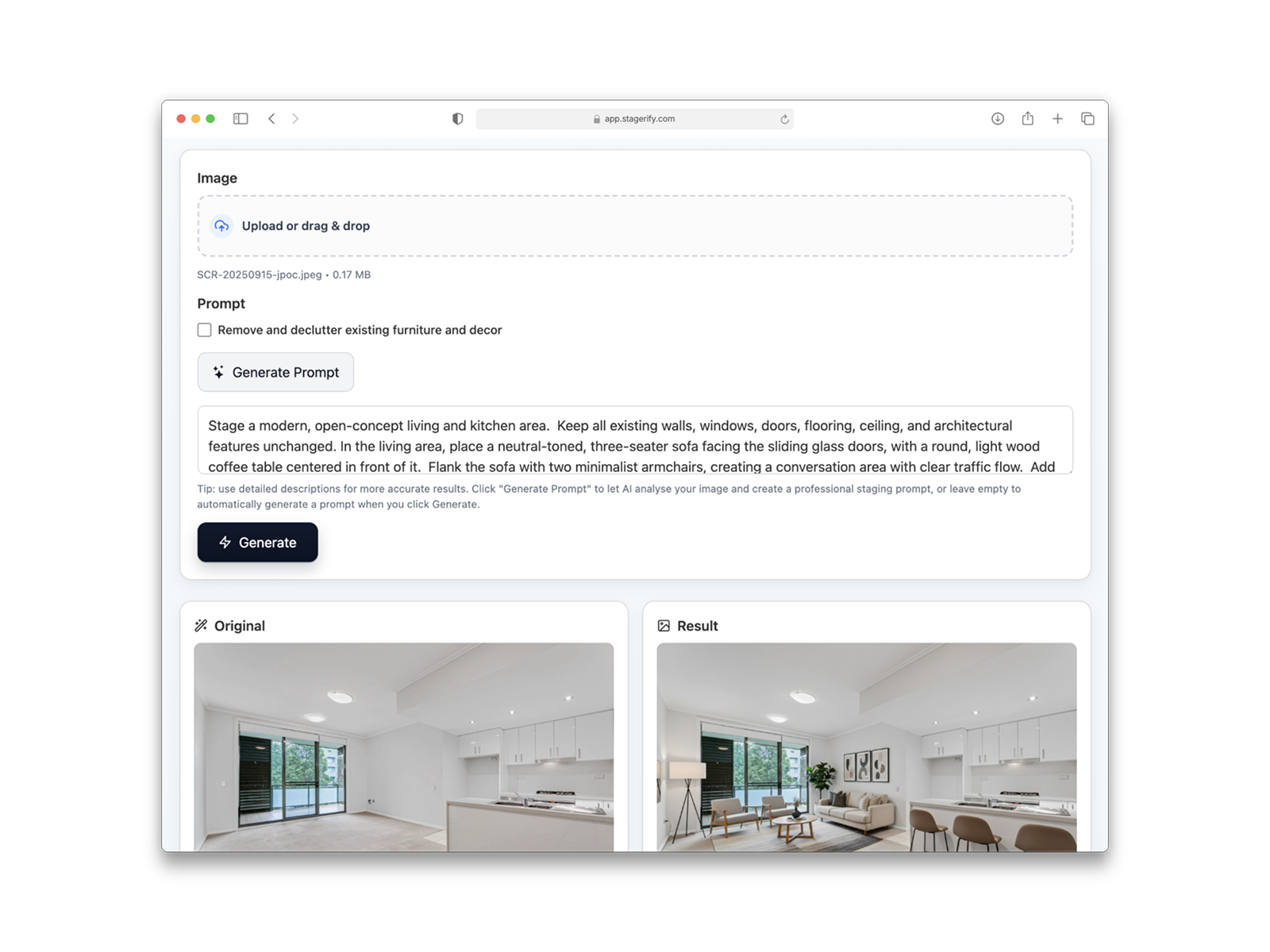Click the magic wand icon beside Original

point(201,626)
